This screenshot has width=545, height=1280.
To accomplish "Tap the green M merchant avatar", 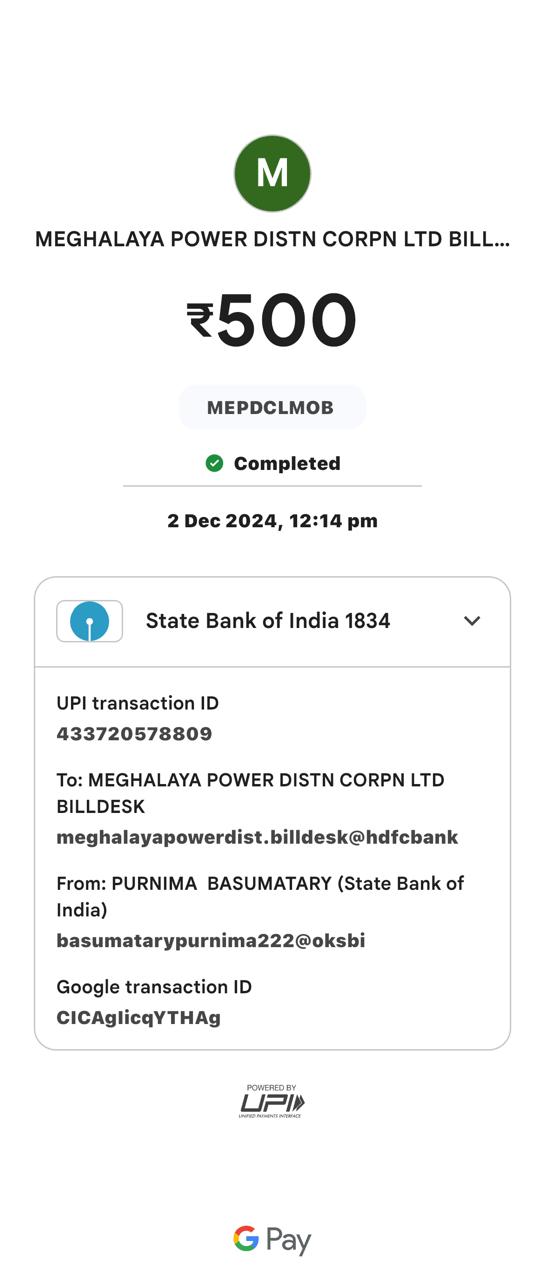I will 272,174.
